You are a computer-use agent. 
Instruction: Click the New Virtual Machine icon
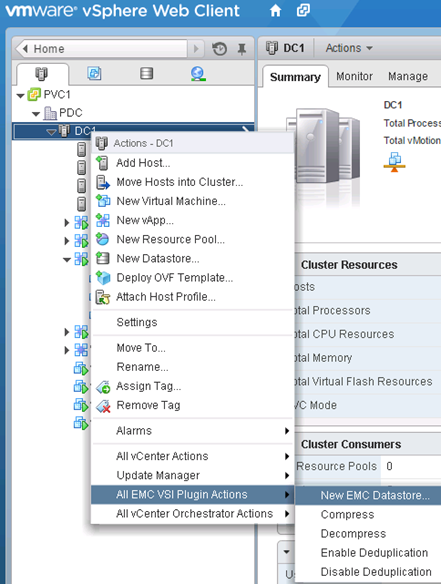pos(103,201)
